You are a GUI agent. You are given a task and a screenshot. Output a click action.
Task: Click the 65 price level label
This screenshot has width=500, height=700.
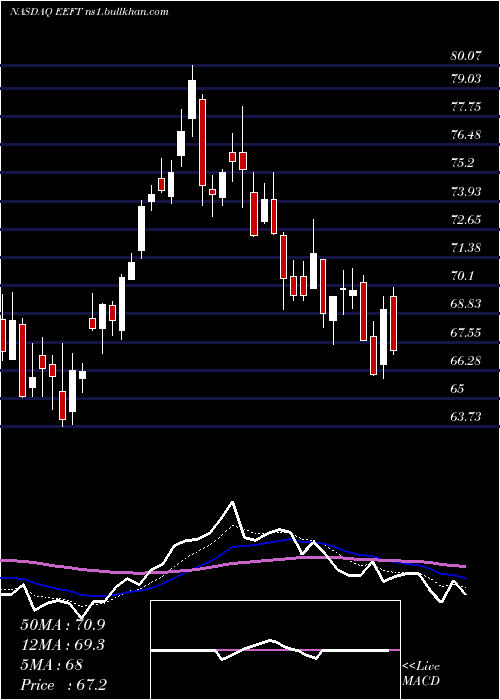(458, 389)
